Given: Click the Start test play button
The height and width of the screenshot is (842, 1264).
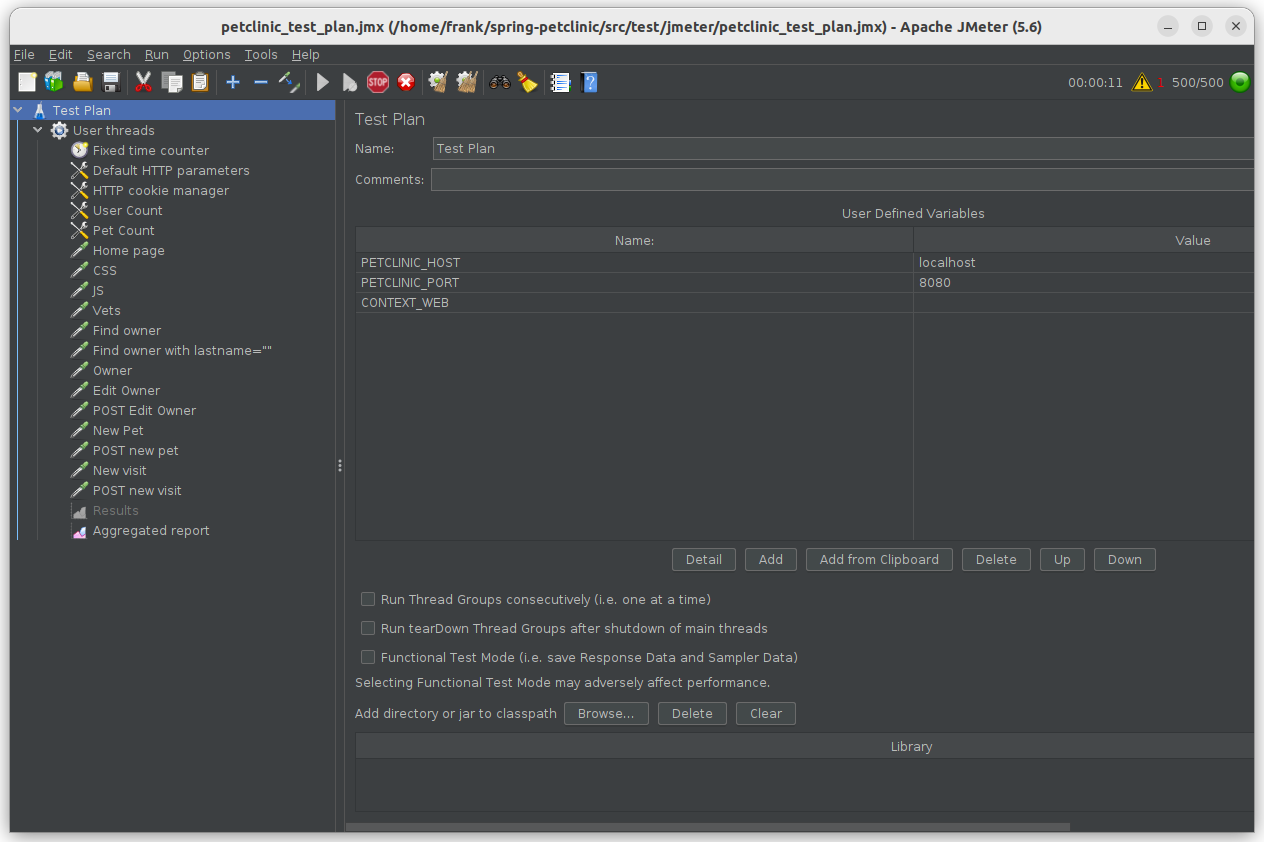Looking at the screenshot, I should pos(322,82).
